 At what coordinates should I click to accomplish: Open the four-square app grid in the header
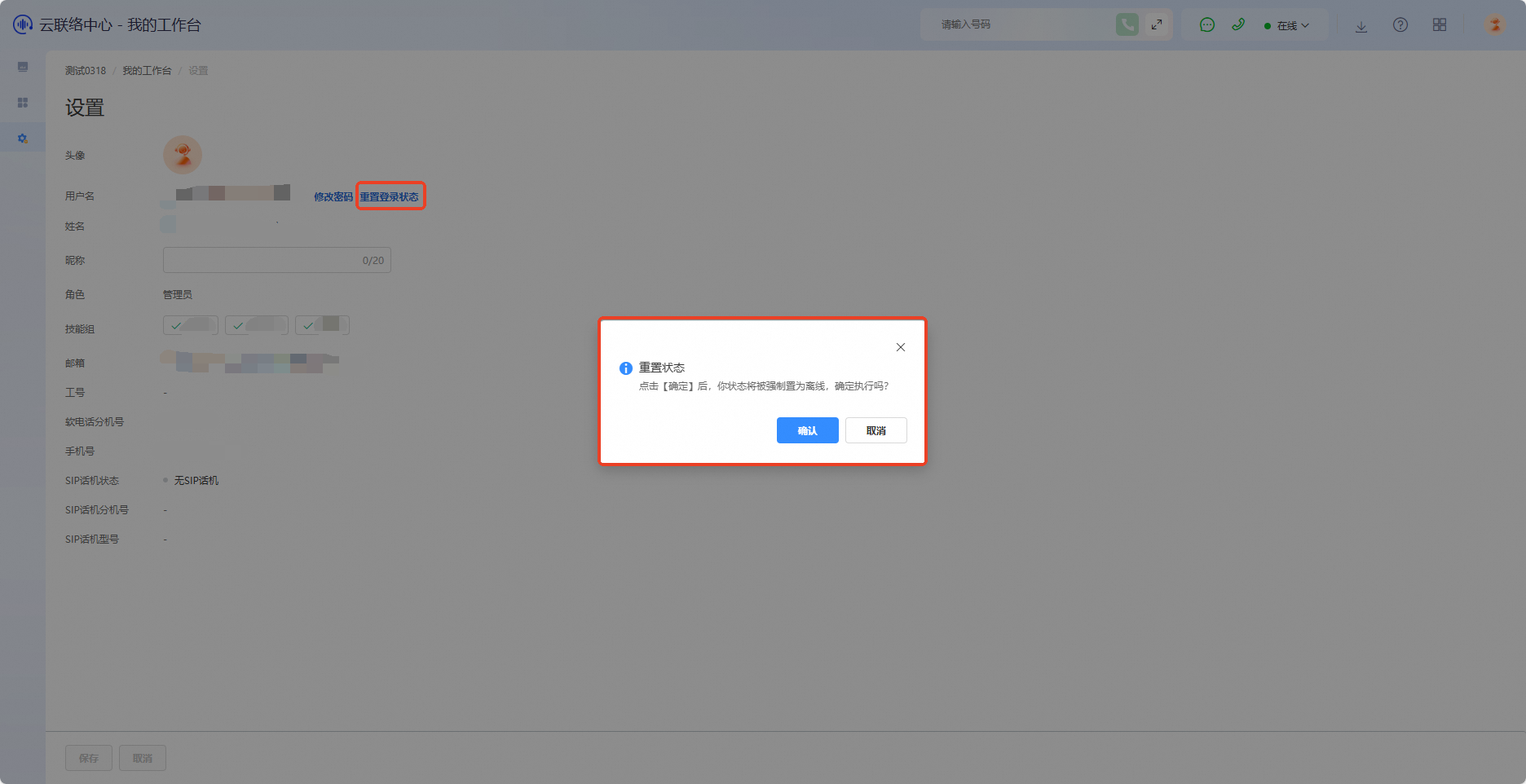point(1440,25)
